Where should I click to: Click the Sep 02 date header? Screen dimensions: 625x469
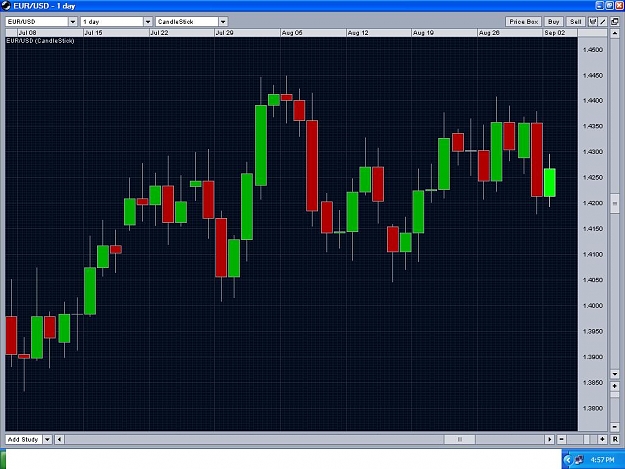554,33
